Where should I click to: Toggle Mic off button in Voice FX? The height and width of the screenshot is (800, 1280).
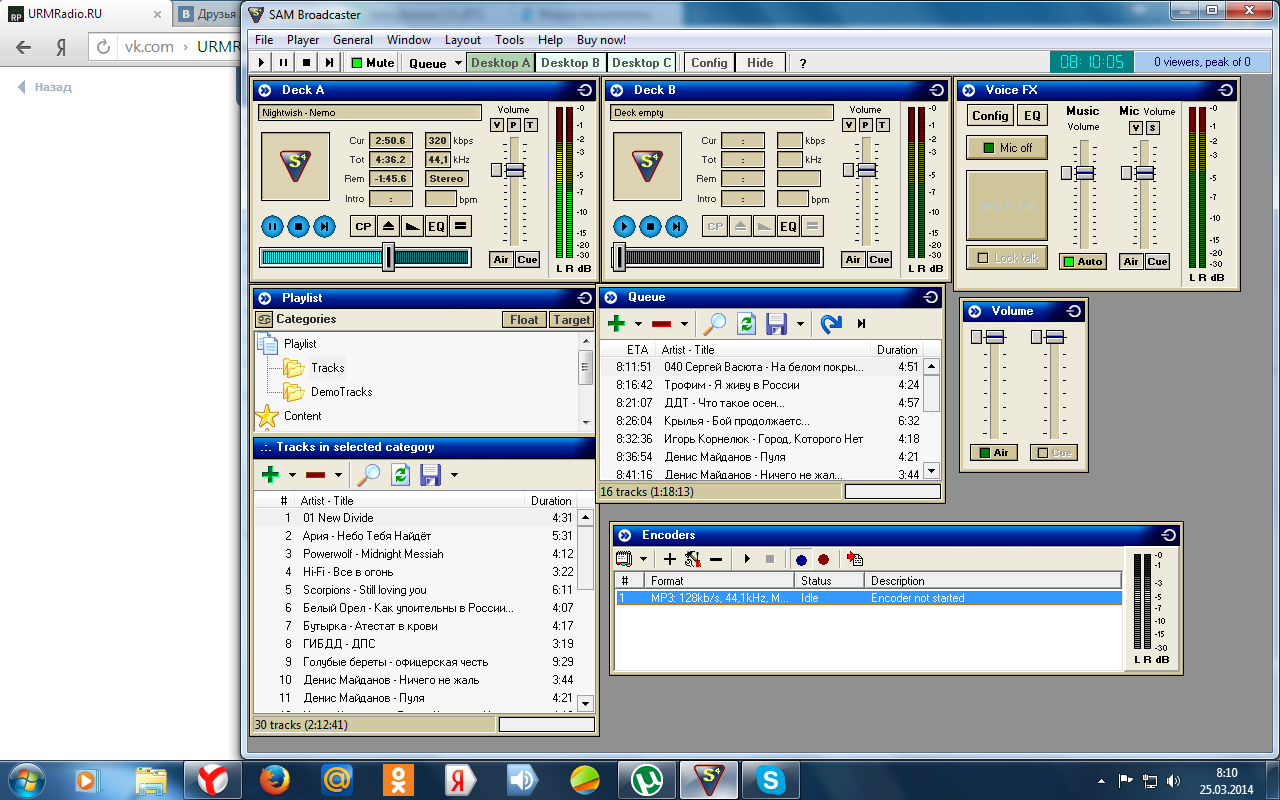pos(1007,148)
